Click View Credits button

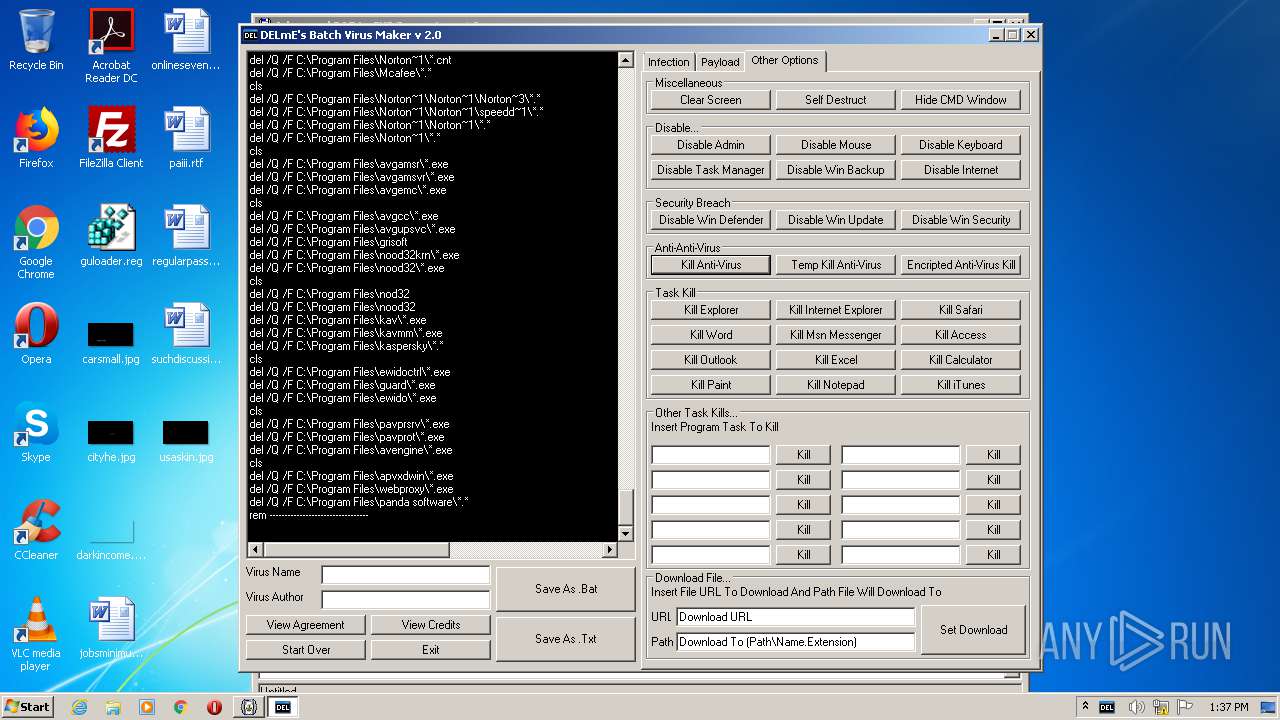pos(431,625)
